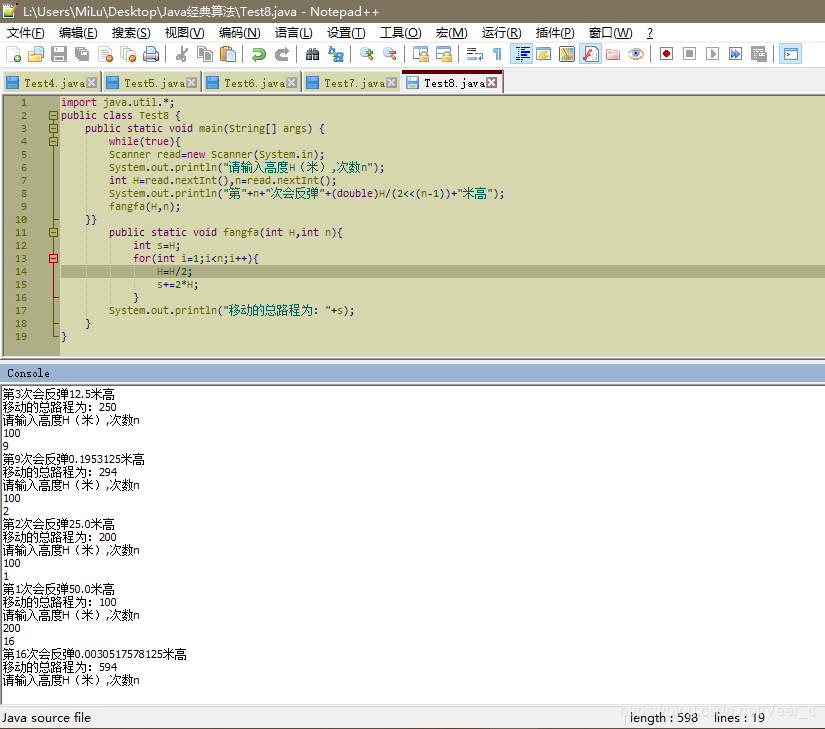The width and height of the screenshot is (825, 729).
Task: Close the Test8.java tab
Action: pos(491,83)
